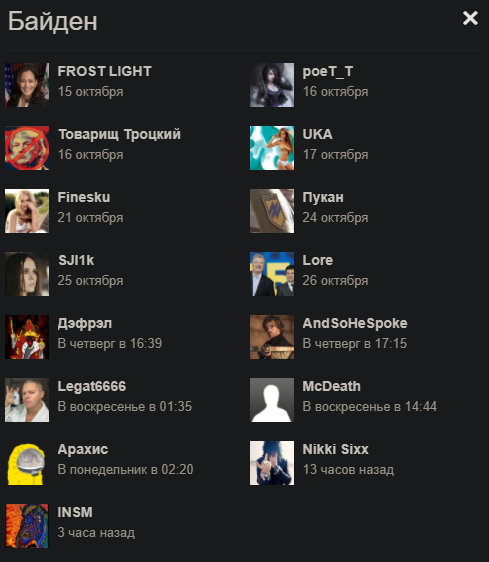Open Арахис's yellow character avatar

[27, 463]
